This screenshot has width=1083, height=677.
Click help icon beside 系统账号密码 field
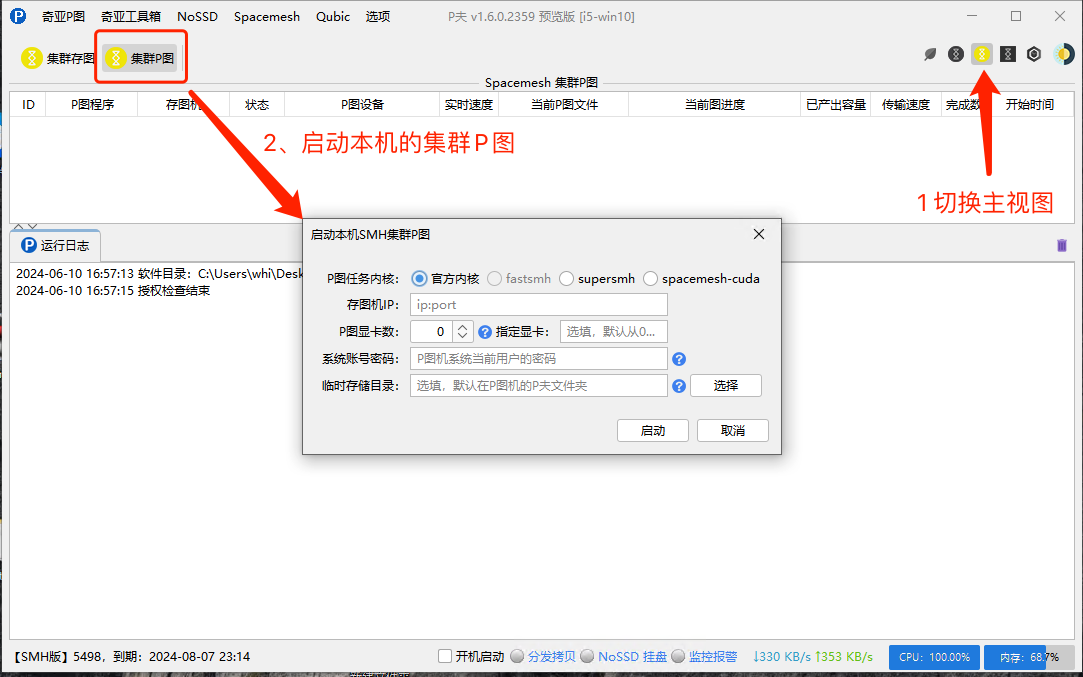[x=679, y=359]
